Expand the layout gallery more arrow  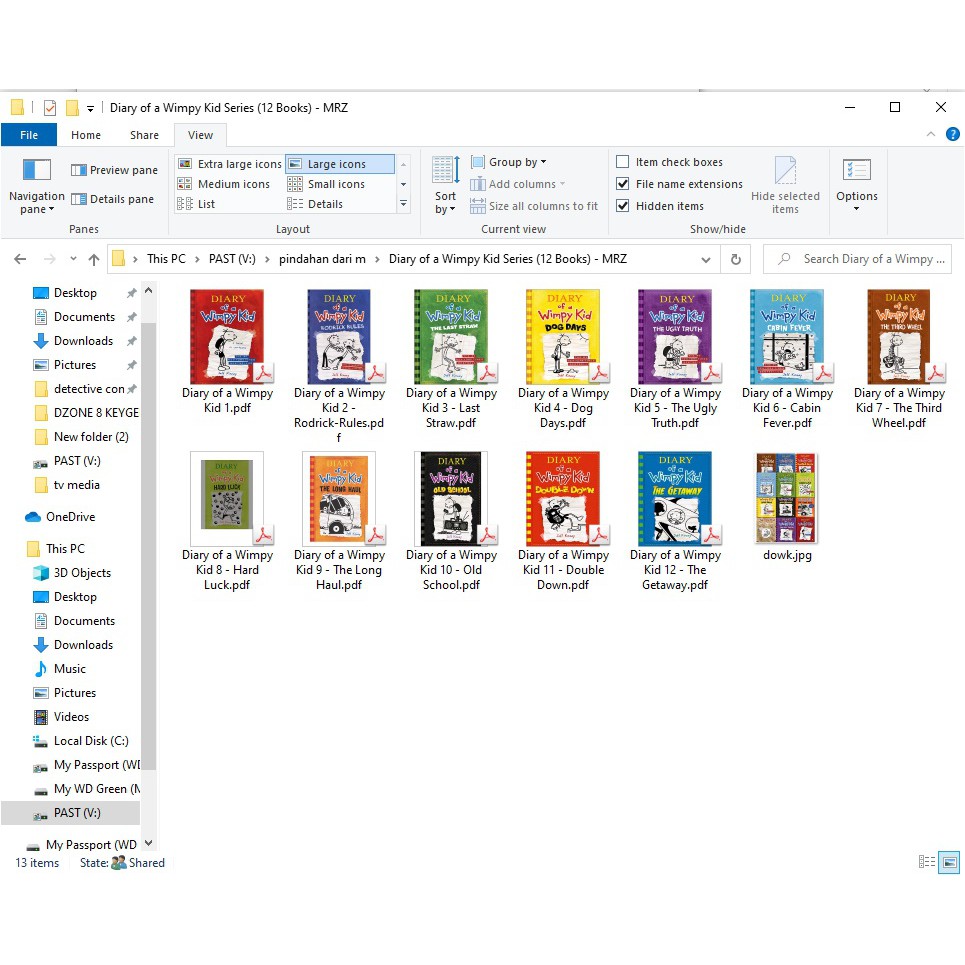(403, 204)
